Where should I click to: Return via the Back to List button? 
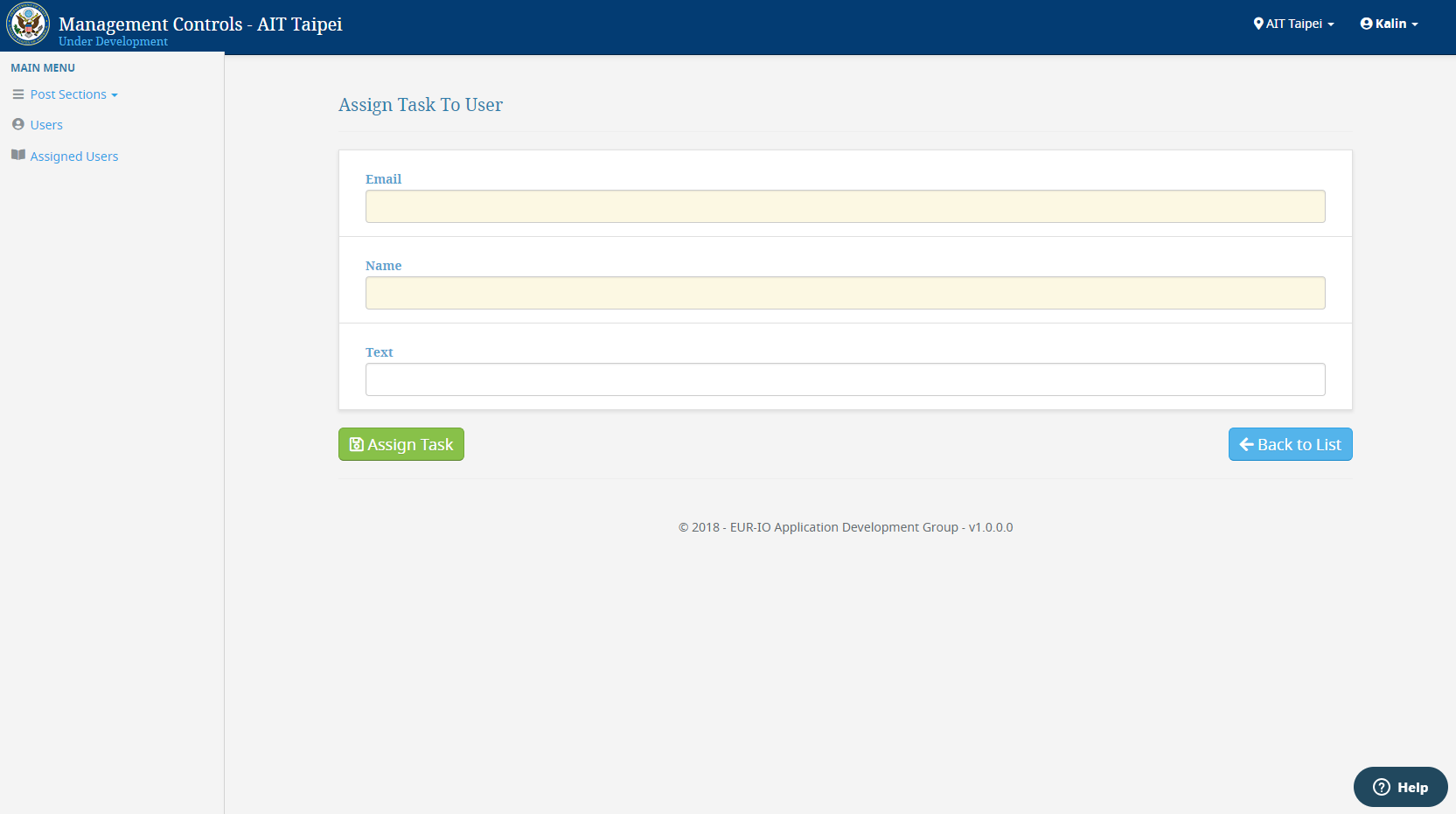(1291, 444)
